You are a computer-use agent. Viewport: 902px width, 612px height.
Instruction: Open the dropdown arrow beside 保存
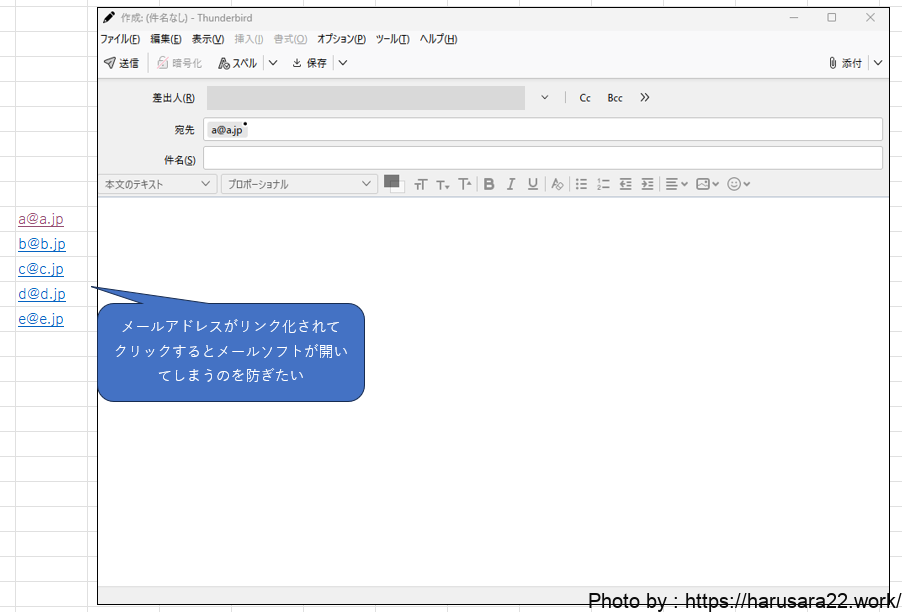tap(343, 63)
